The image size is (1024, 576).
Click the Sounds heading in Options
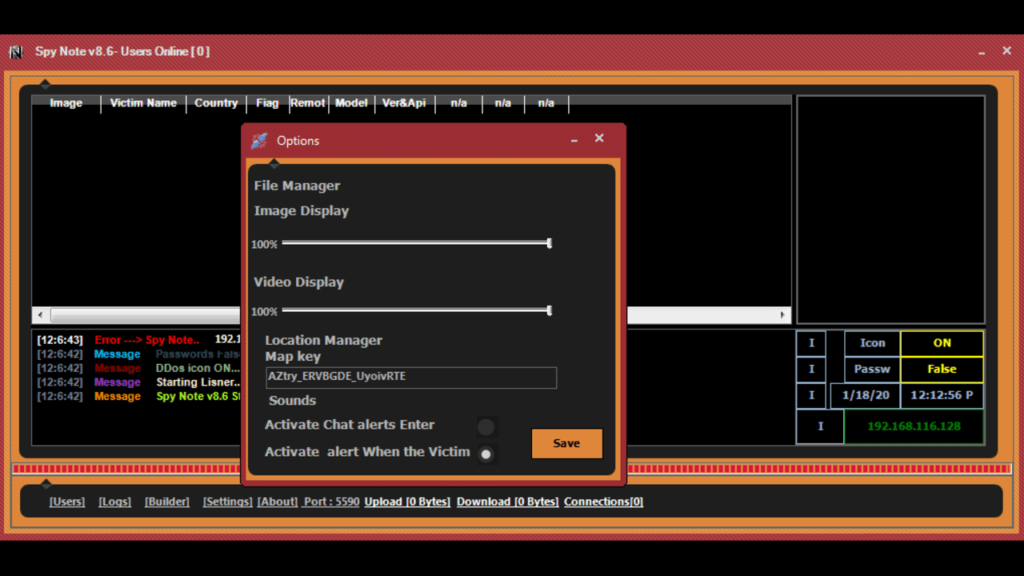[x=292, y=400]
